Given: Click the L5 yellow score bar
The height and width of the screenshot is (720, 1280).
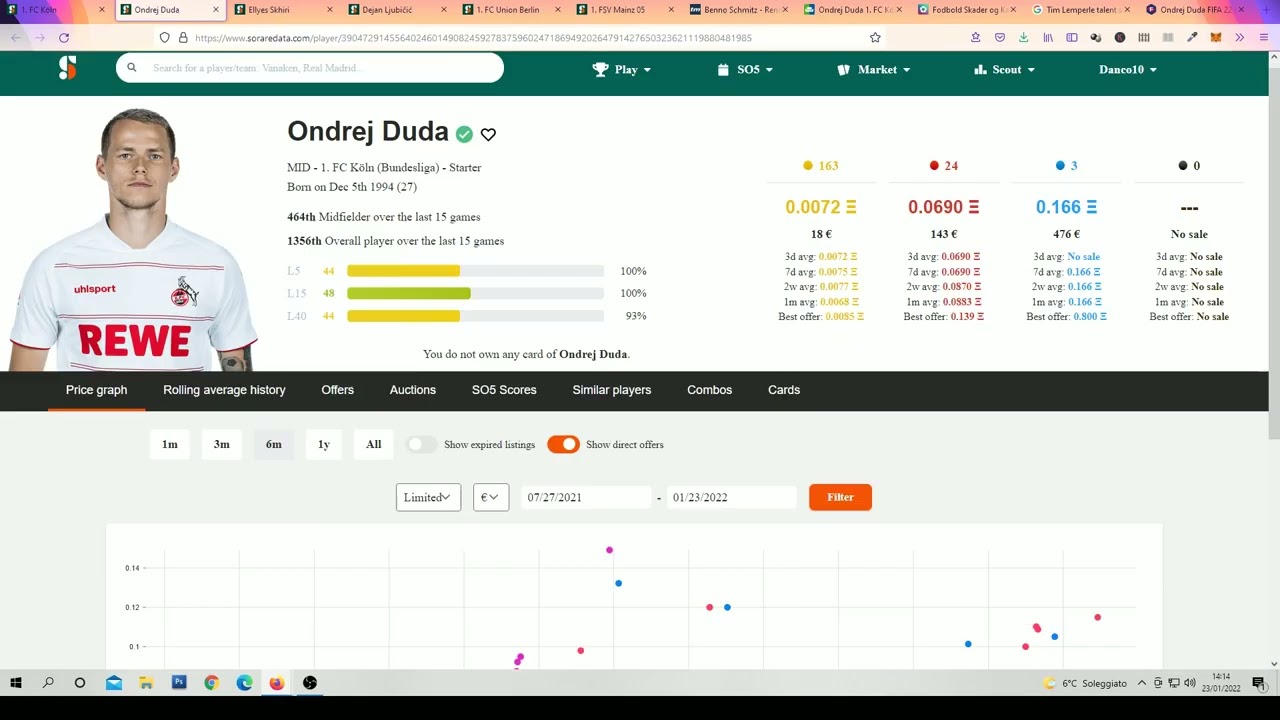Looking at the screenshot, I should click(403, 271).
